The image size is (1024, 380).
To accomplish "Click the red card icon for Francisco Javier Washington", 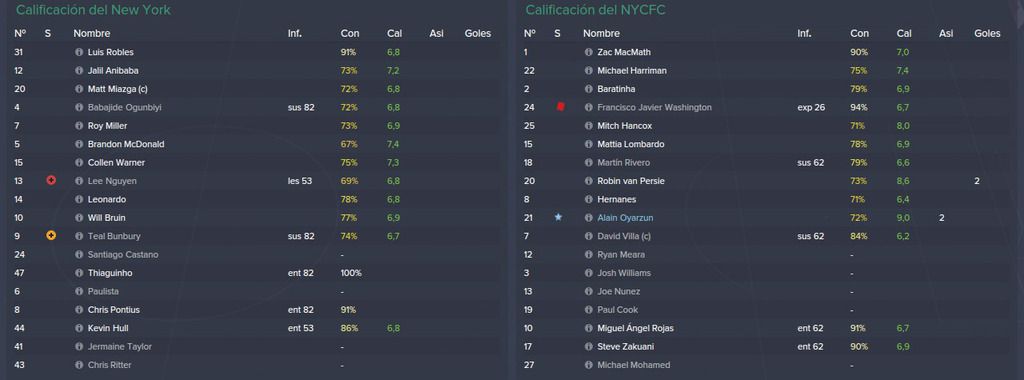I will coord(560,107).
